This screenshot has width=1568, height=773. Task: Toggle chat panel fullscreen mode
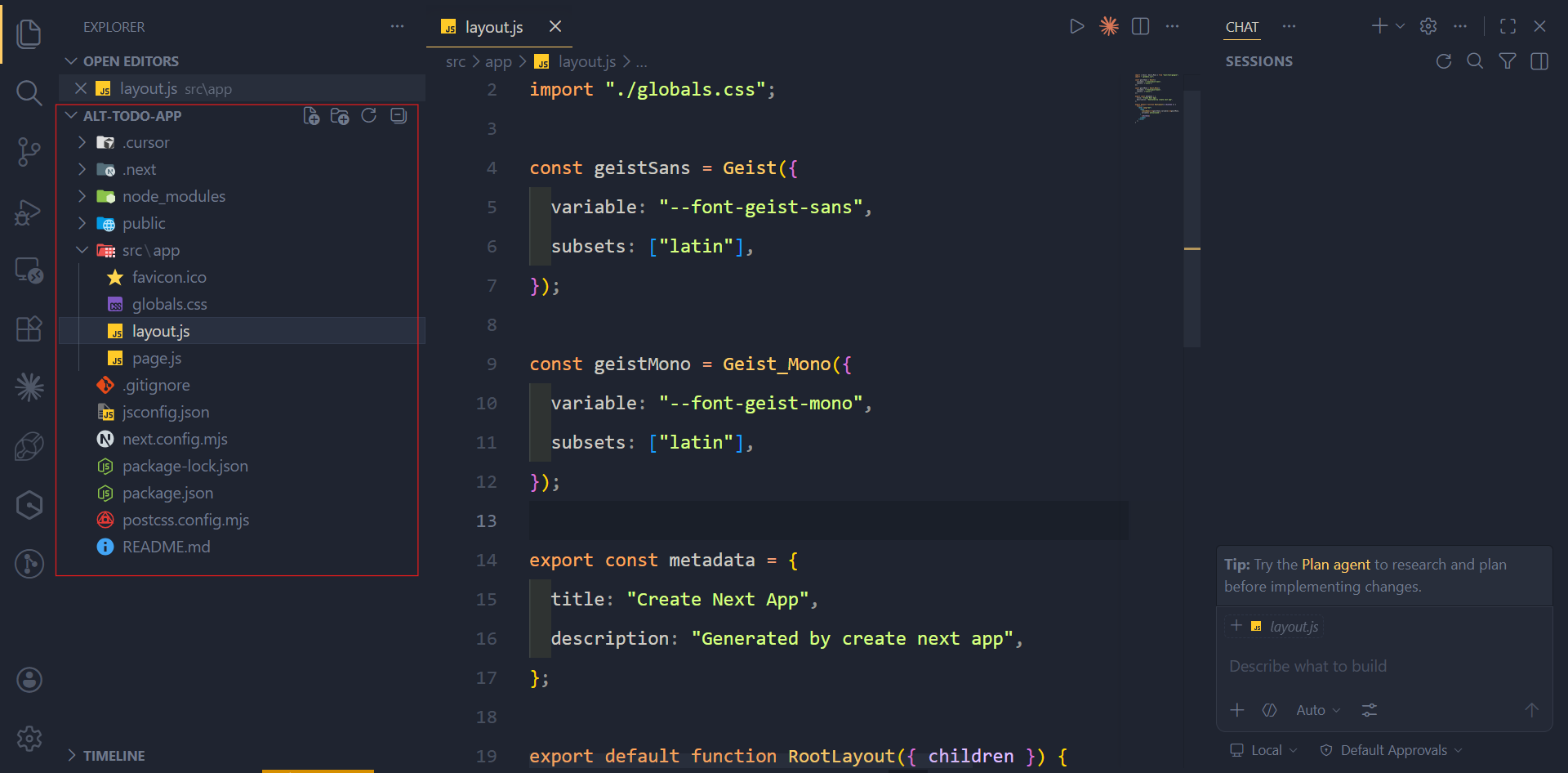tap(1508, 25)
